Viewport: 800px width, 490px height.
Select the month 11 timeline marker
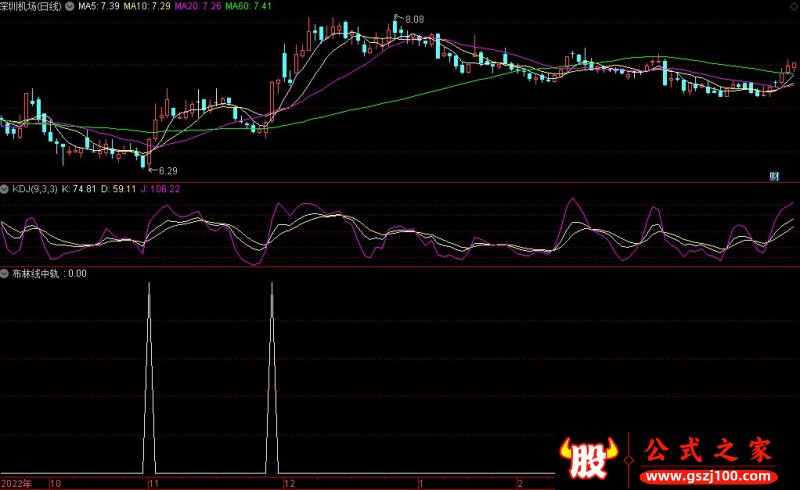tap(154, 484)
